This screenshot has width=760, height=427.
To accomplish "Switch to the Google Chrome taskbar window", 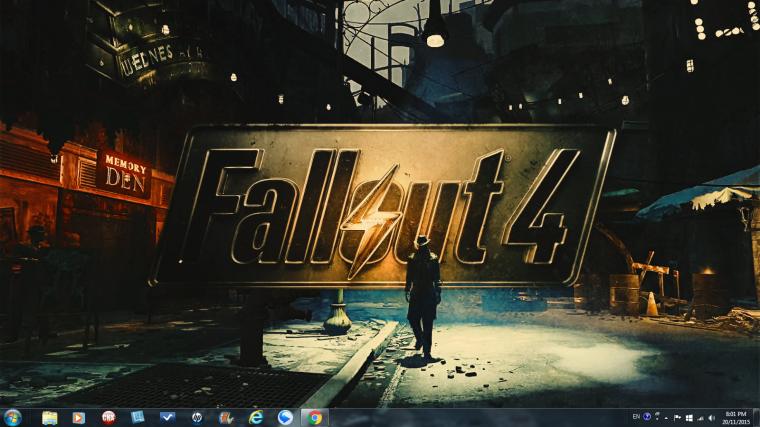I will 315,418.
